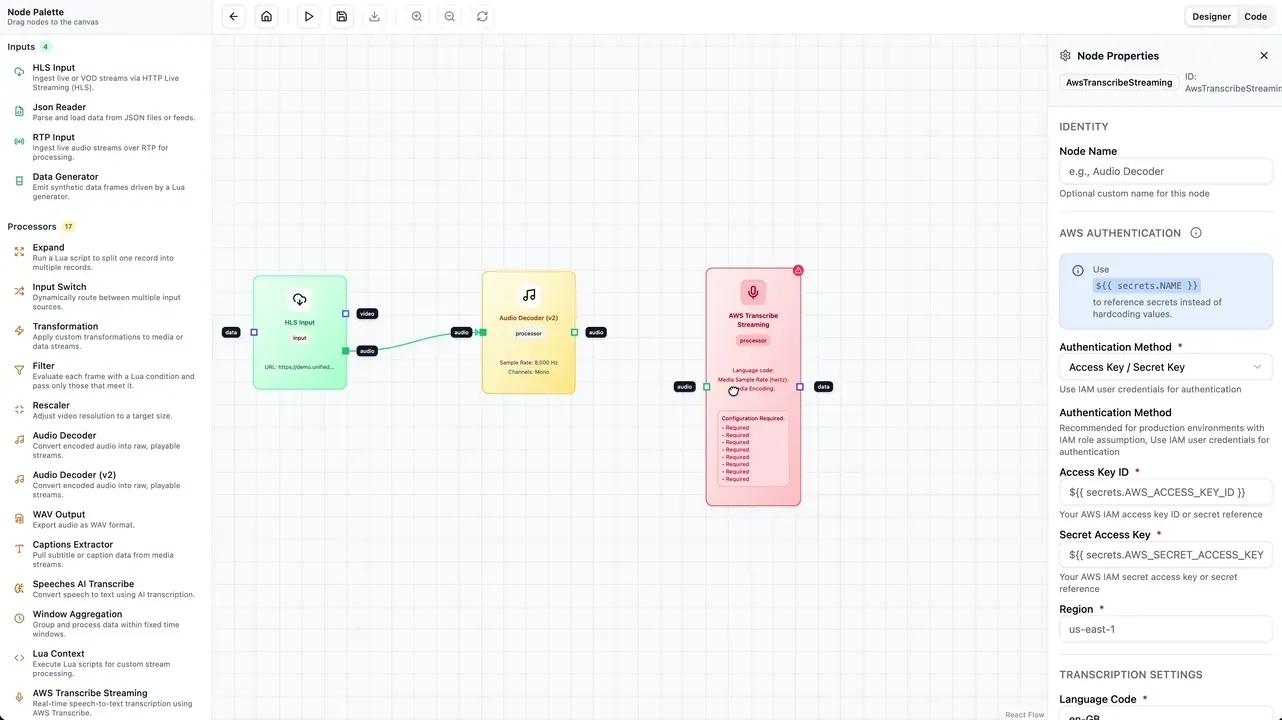Click the error badge on the AWS Transcribe node
The width and height of the screenshot is (1282, 720).
(x=798, y=270)
